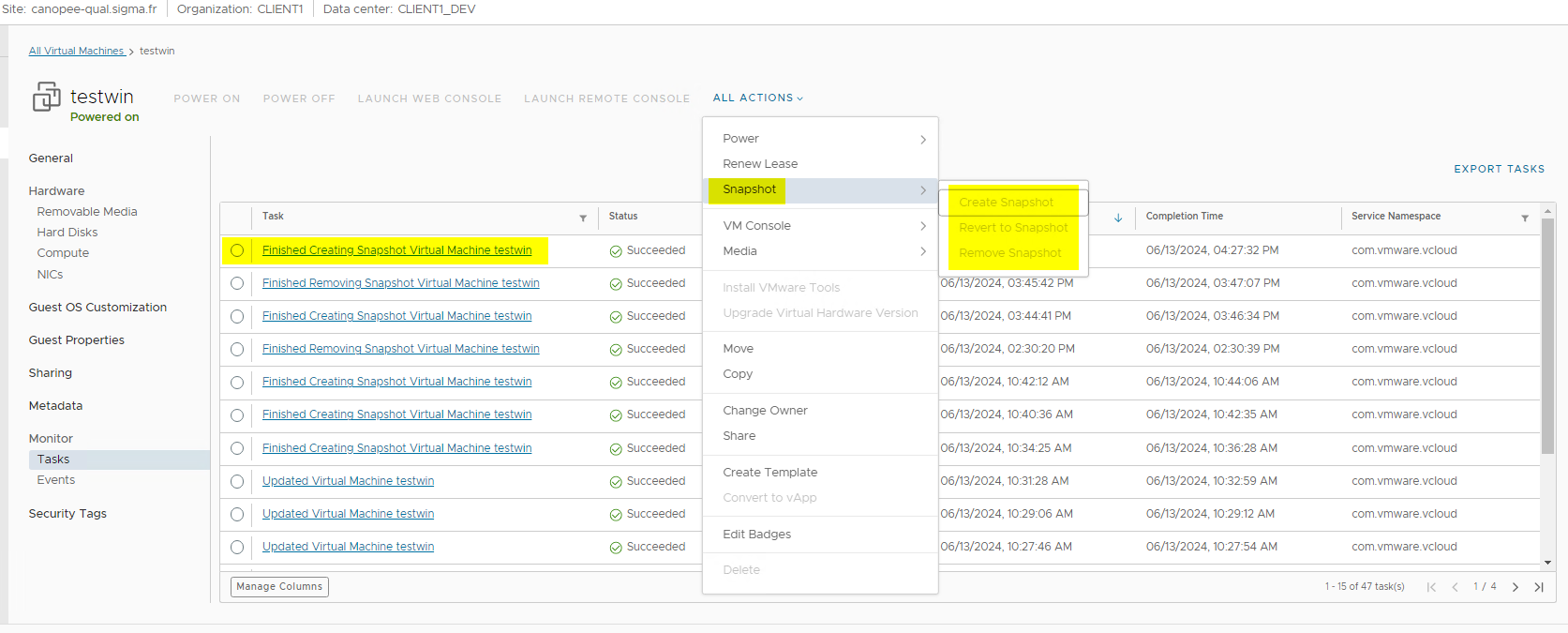The height and width of the screenshot is (633, 1568).
Task: Click the EXPORT TASKS button
Action: tap(1499, 170)
